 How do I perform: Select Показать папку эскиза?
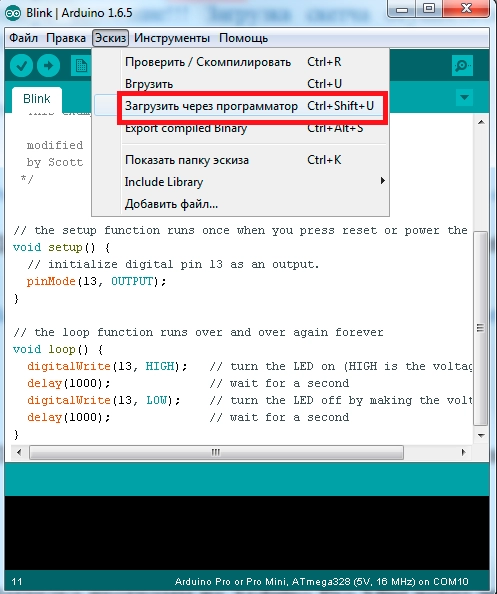tap(241, 160)
